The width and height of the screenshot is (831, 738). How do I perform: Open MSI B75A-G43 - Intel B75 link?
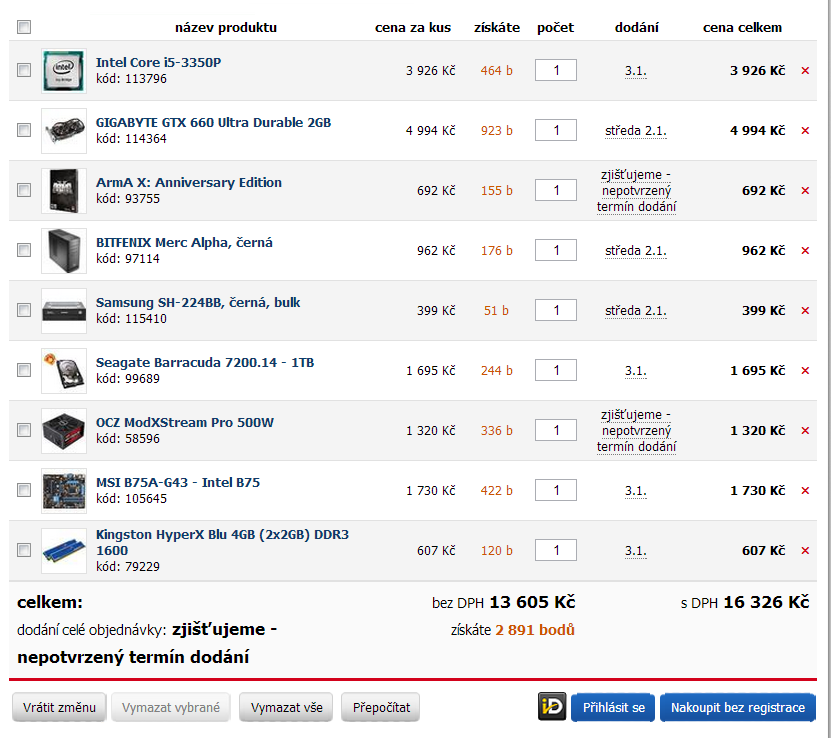[178, 483]
